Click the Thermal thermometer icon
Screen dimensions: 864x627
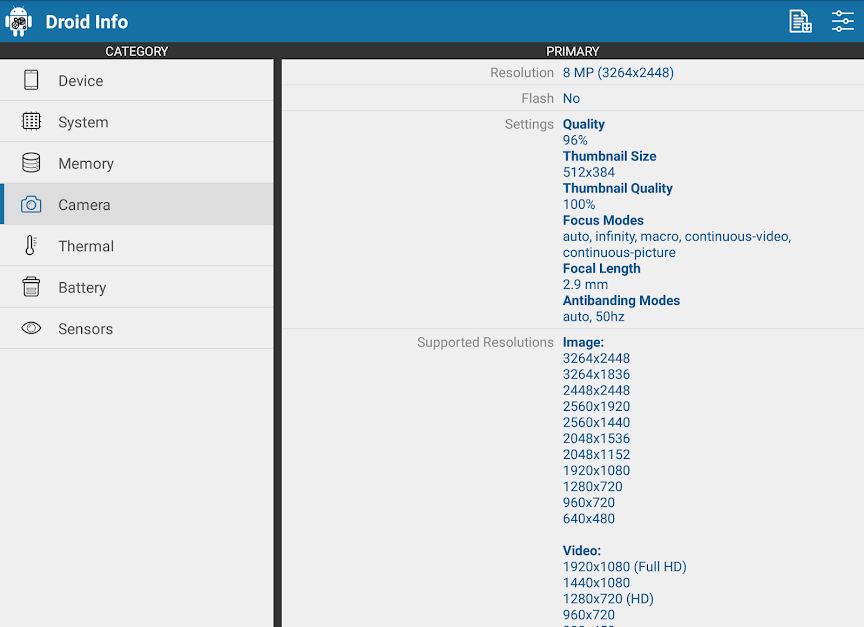pyautogui.click(x=31, y=245)
